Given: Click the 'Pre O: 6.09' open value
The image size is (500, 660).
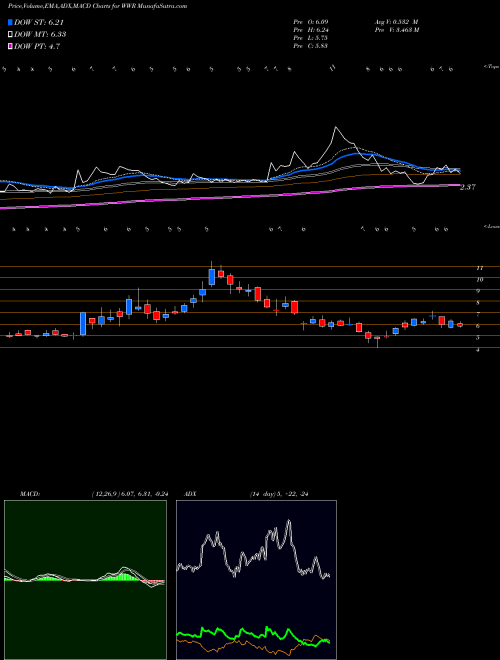Looking at the screenshot, I should point(310,21).
